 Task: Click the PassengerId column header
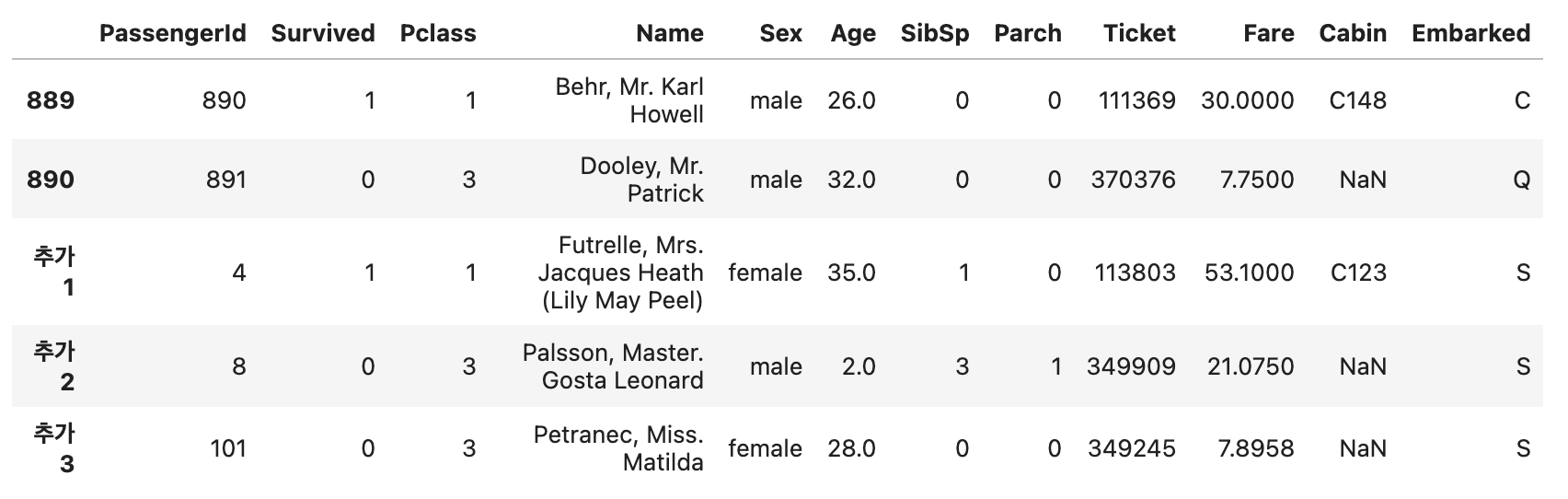pyautogui.click(x=172, y=33)
